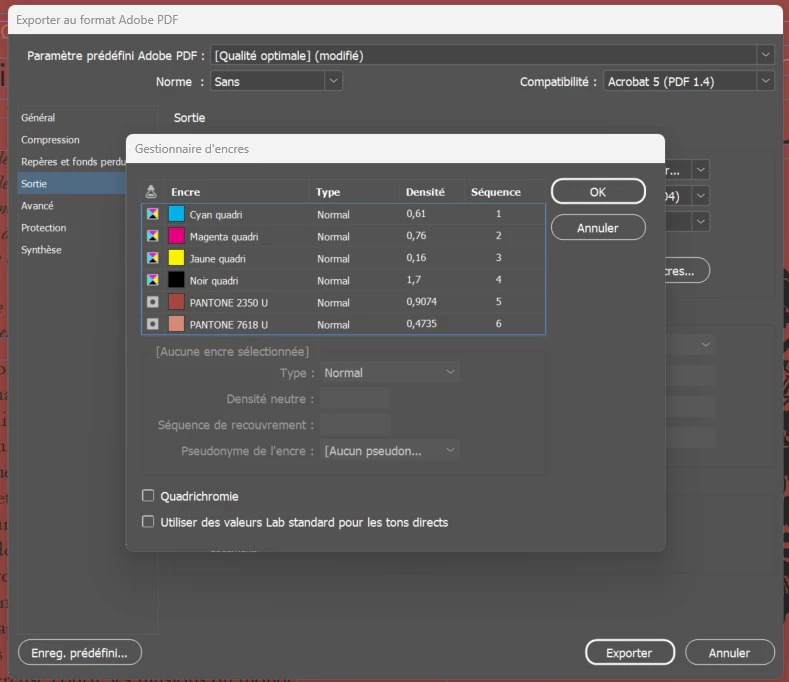Enable the Quadrichromie checkbox
The width and height of the screenshot is (789, 682).
coord(148,496)
